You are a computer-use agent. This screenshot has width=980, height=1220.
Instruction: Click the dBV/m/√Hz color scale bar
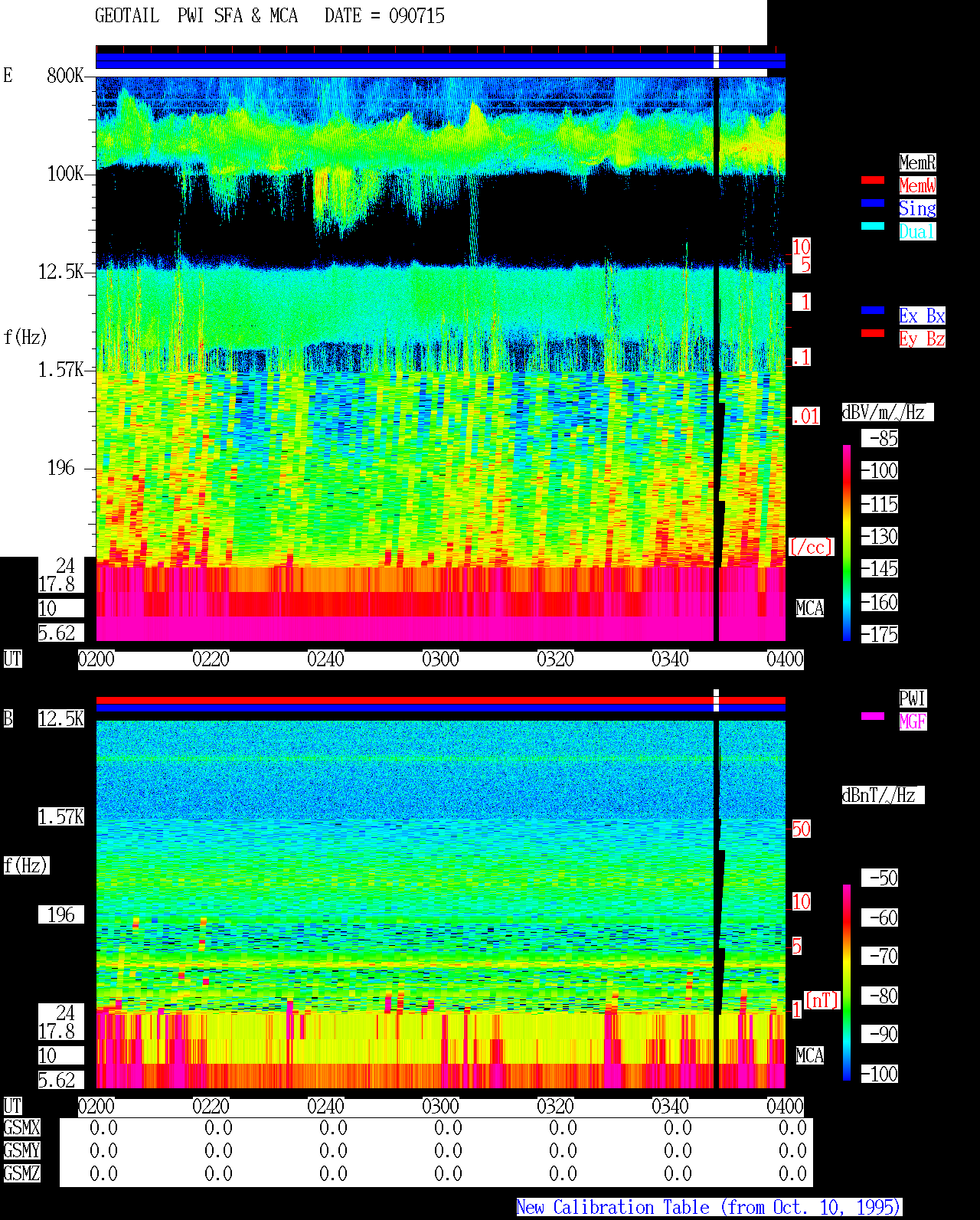(x=847, y=543)
